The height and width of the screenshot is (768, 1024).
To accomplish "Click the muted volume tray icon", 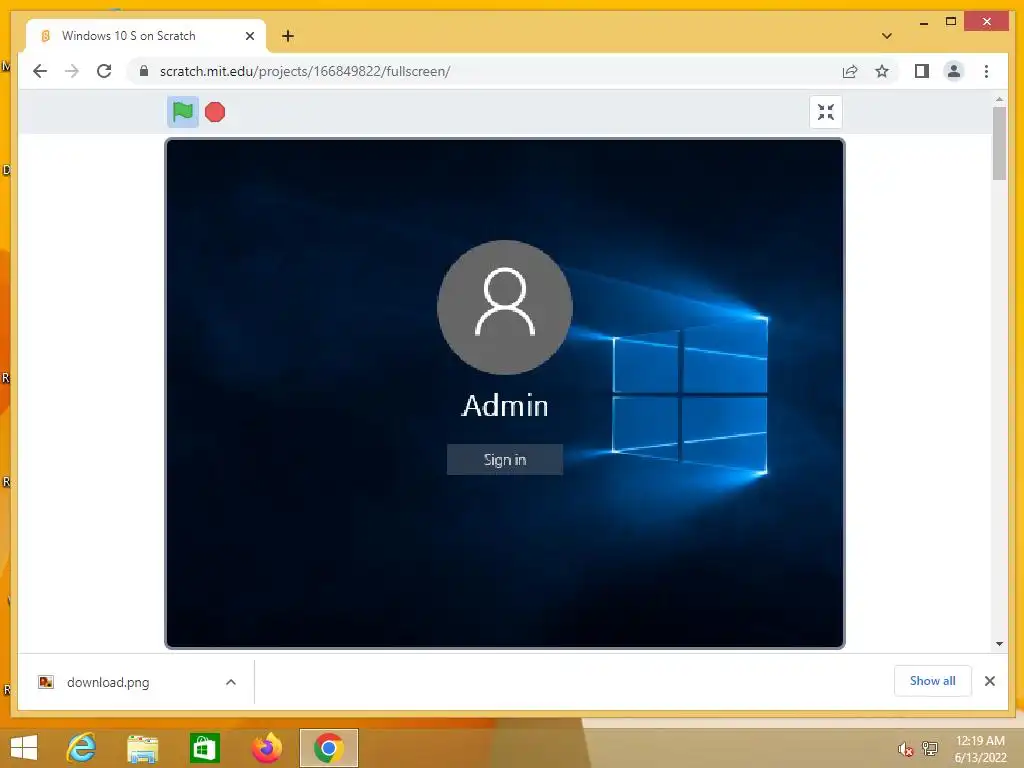I will pos(904,749).
